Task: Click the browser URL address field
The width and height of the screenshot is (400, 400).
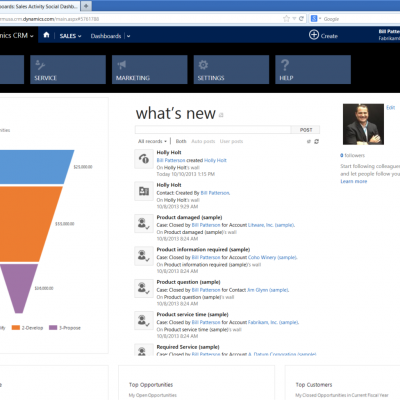Action: (140, 19)
